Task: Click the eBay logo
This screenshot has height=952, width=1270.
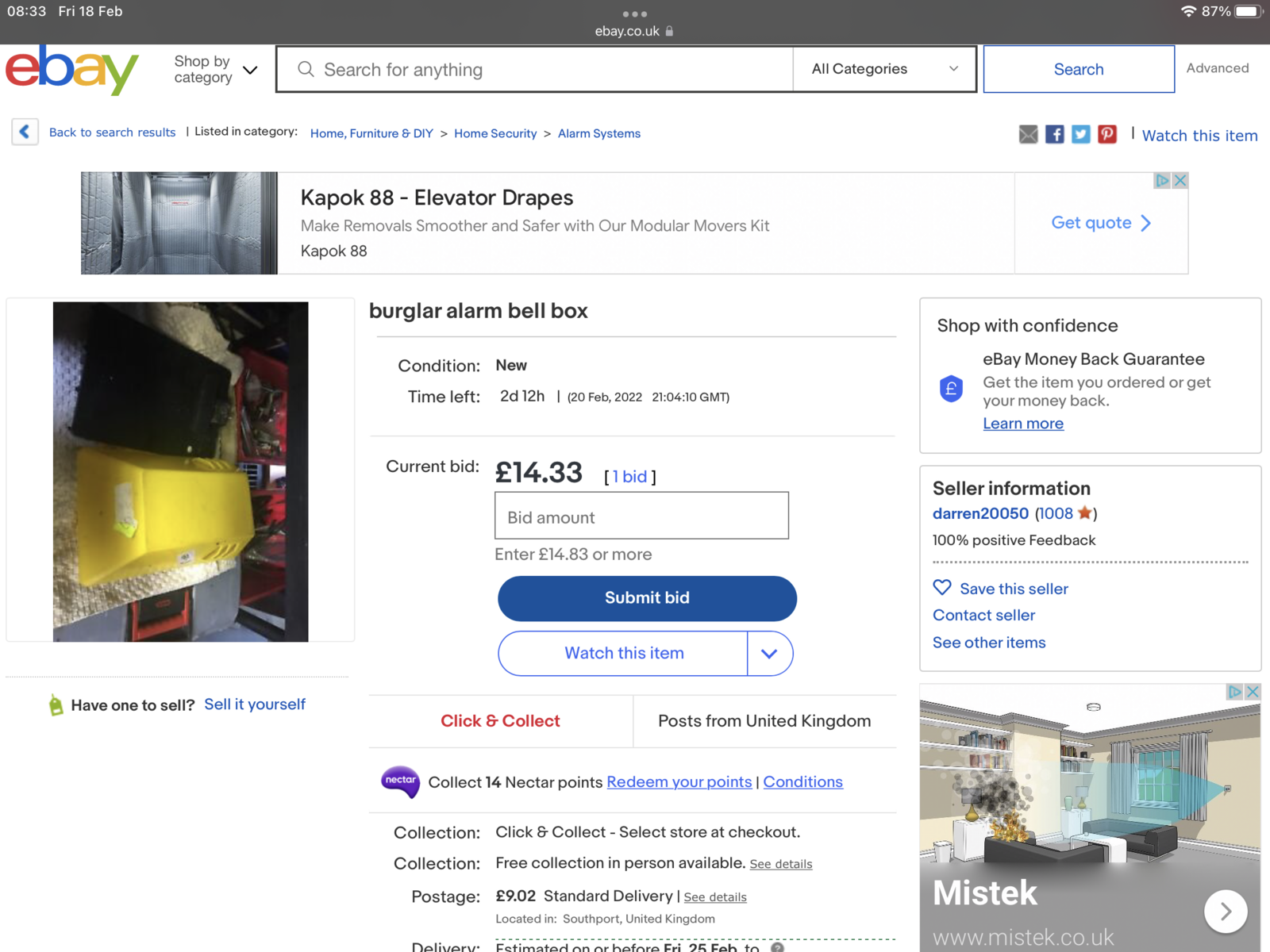Action: point(72,70)
